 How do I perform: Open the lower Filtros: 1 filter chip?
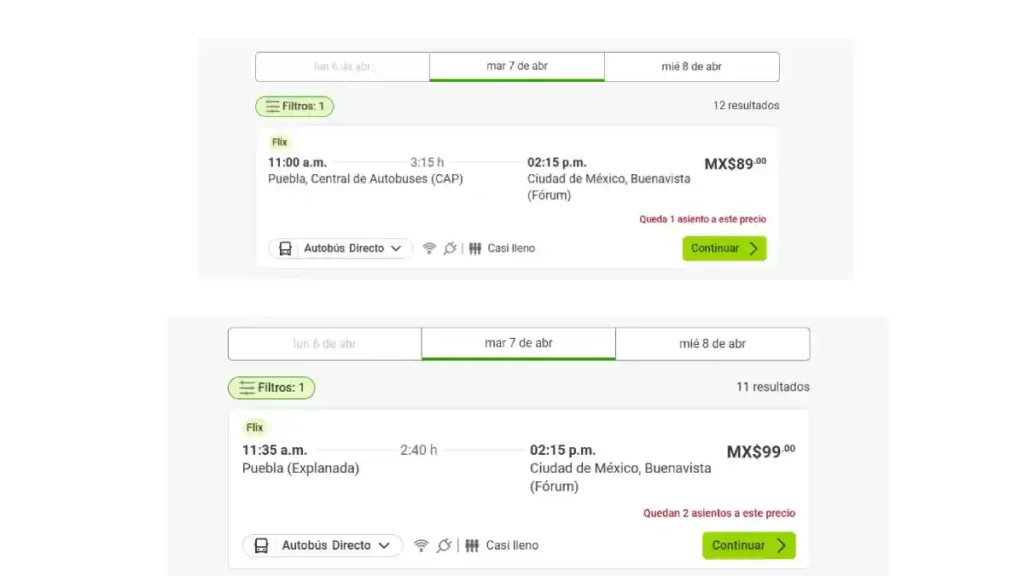coord(272,387)
